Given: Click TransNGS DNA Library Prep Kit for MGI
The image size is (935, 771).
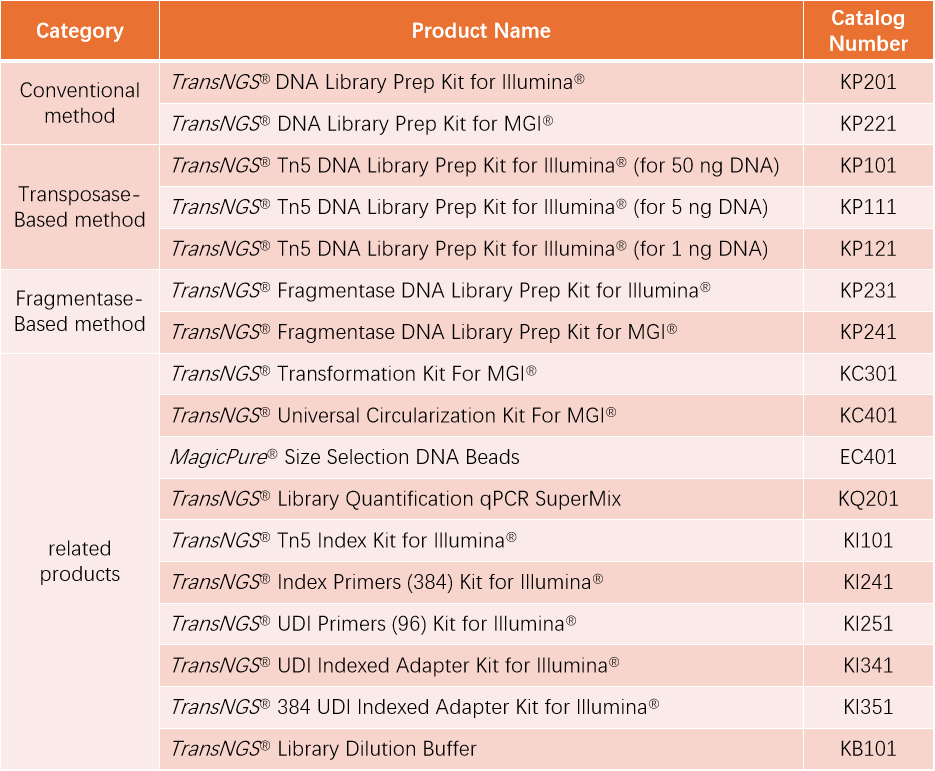Looking at the screenshot, I should pos(363,123).
